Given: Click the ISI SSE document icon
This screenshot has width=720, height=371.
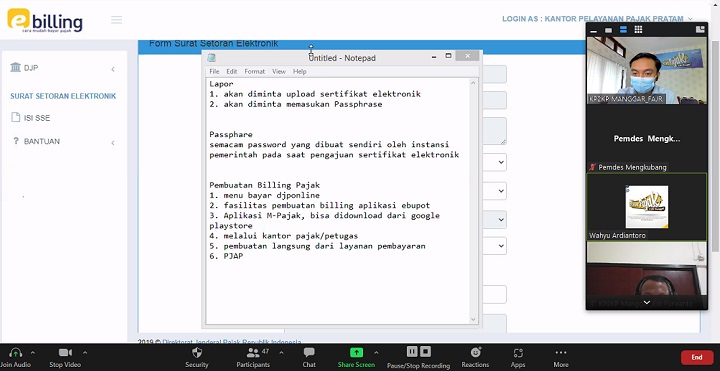Looking at the screenshot, I should pos(15,118).
